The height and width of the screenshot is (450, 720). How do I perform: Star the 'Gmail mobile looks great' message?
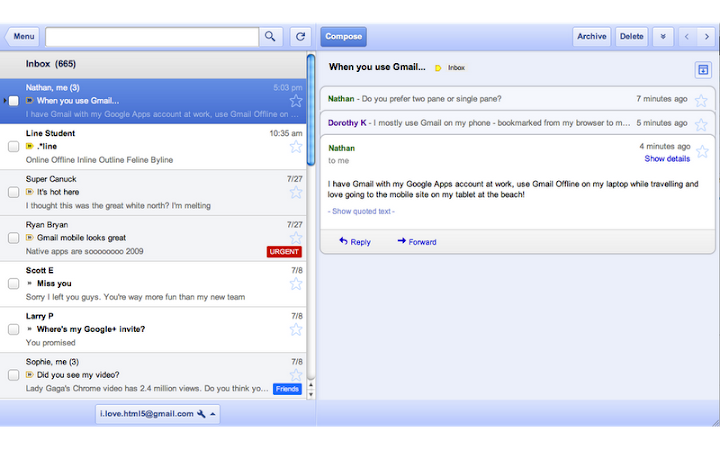(296, 237)
